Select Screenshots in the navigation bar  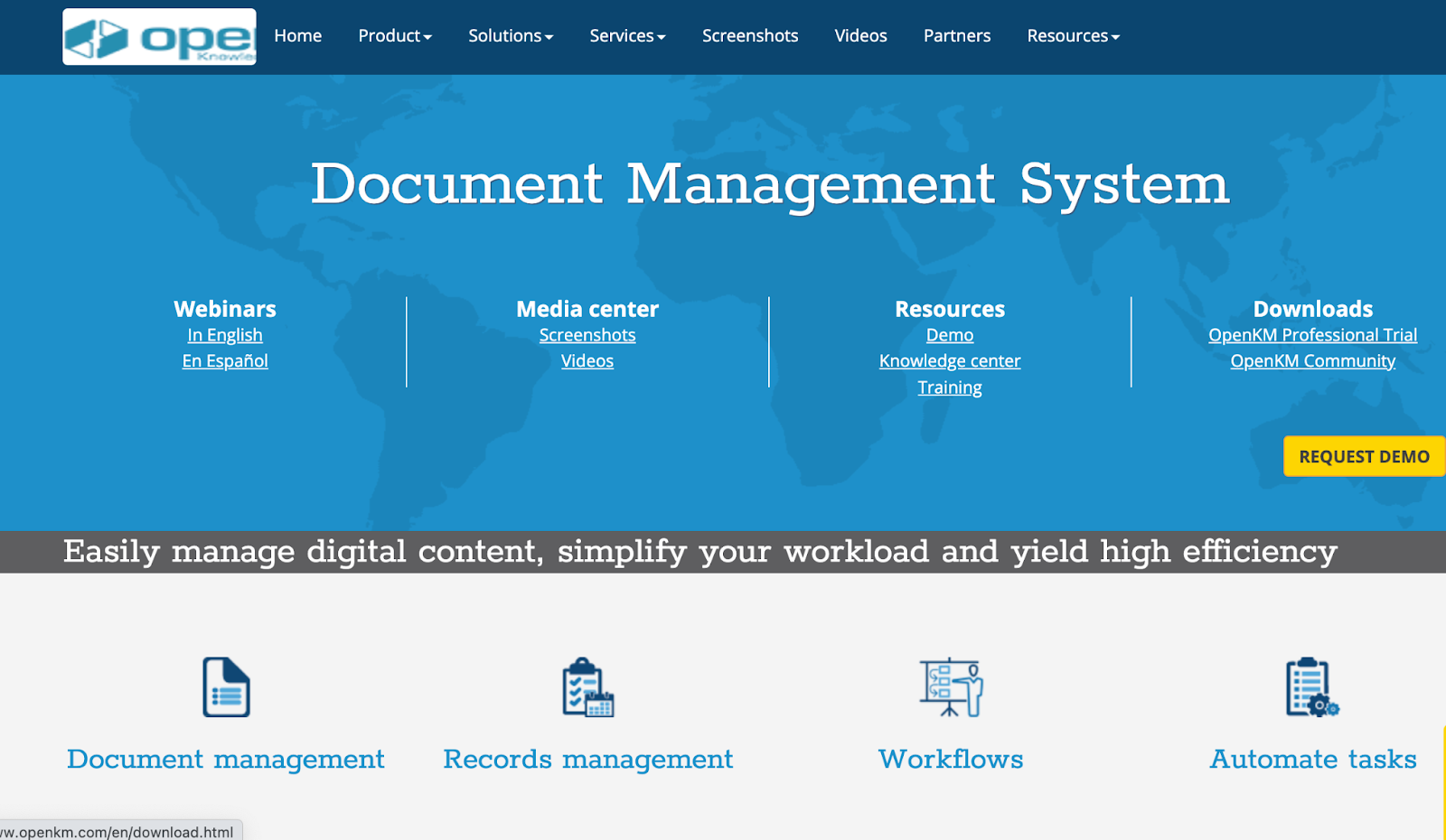[750, 36]
